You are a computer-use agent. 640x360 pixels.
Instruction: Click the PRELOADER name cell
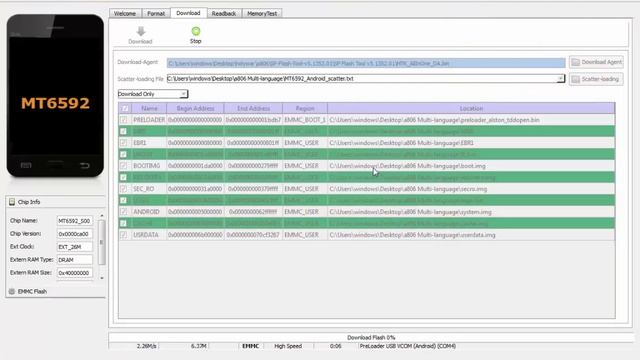click(x=149, y=120)
